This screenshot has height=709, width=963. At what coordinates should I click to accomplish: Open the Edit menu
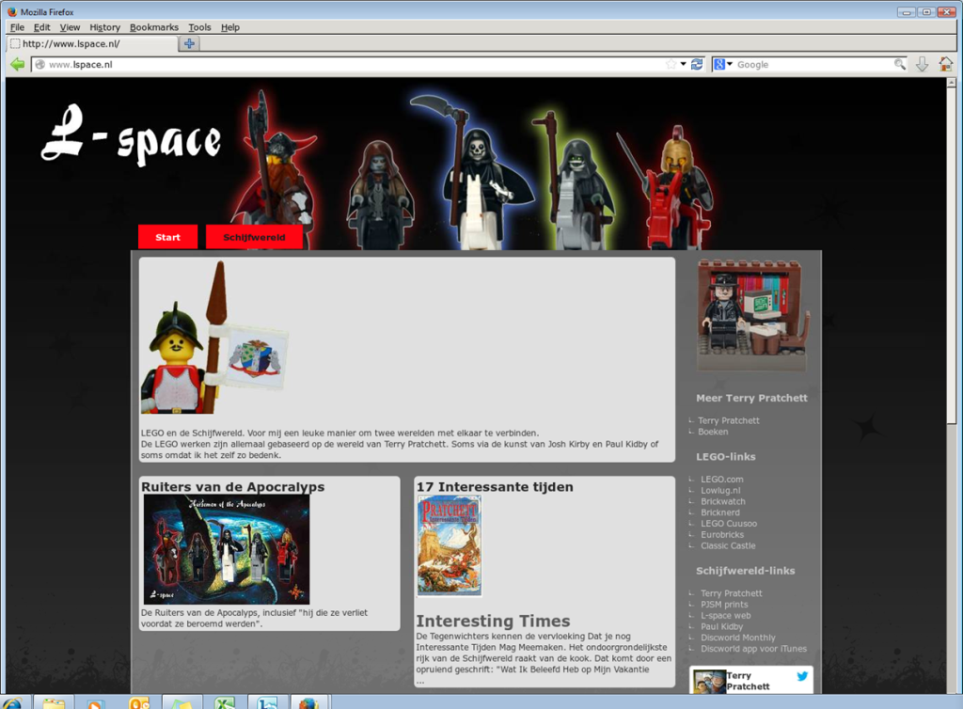pos(42,27)
